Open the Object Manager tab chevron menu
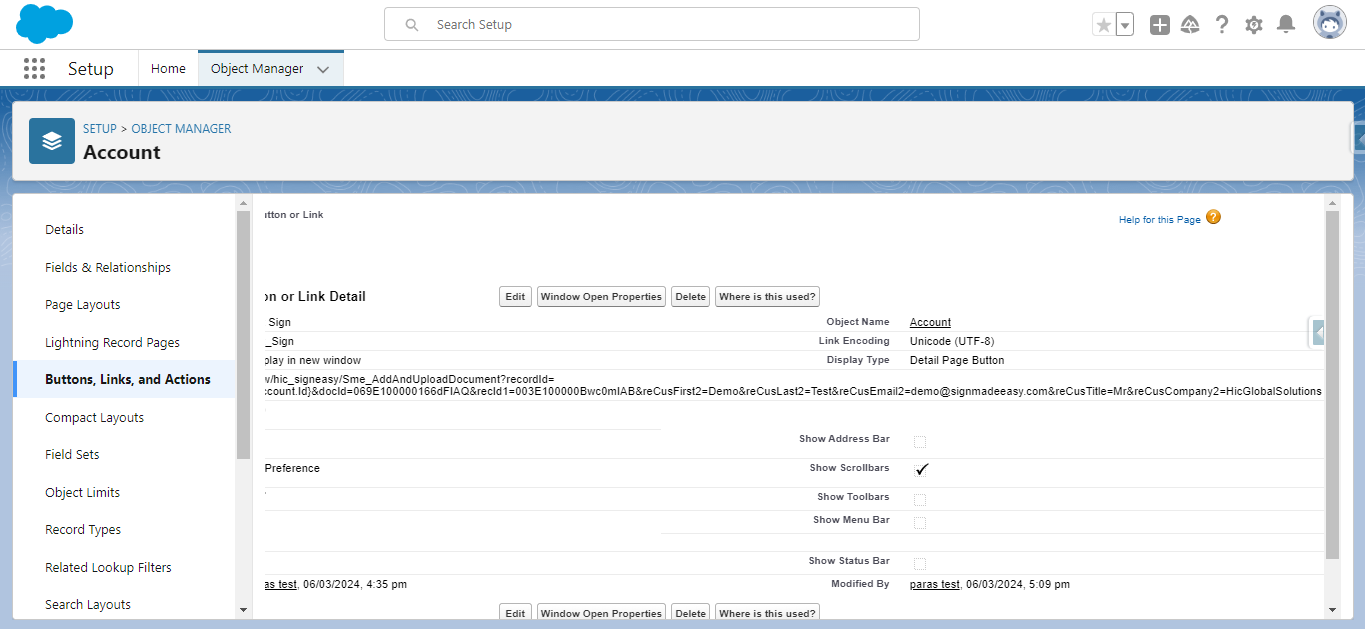This screenshot has width=1365, height=629. [323, 69]
